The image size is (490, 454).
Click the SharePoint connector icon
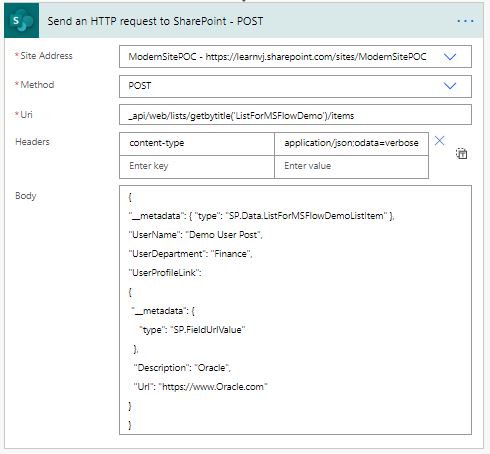pyautogui.click(x=22, y=21)
